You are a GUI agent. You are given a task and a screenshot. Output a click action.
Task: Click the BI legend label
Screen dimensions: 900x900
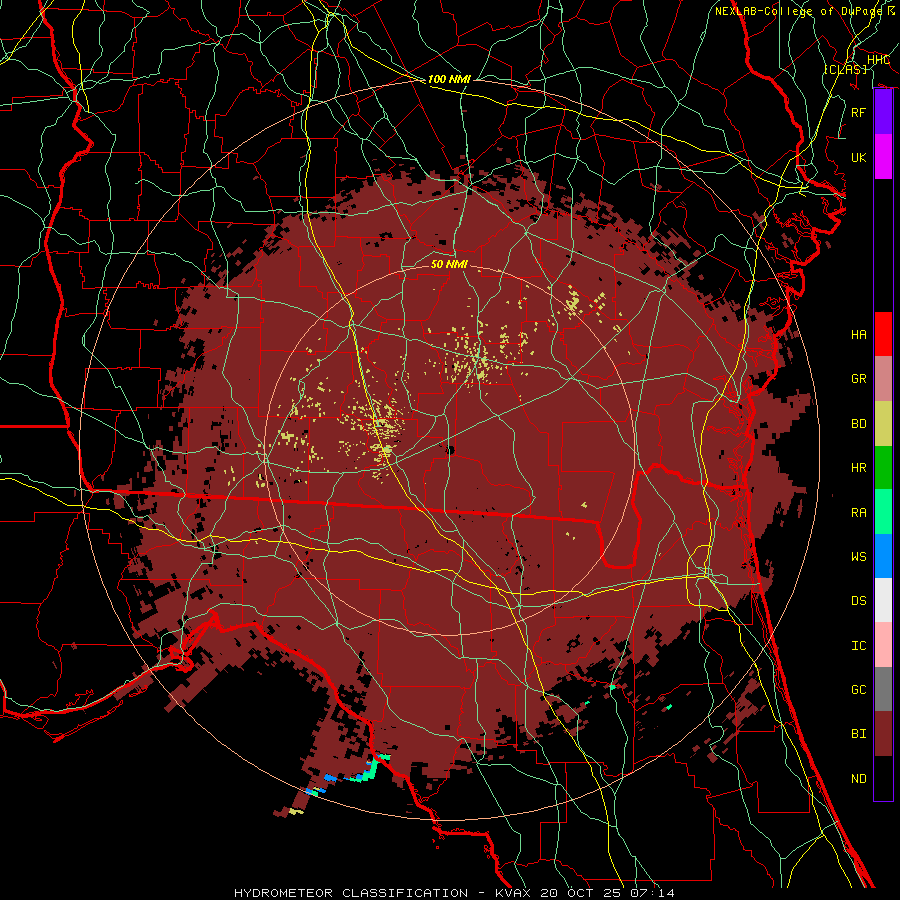point(859,734)
